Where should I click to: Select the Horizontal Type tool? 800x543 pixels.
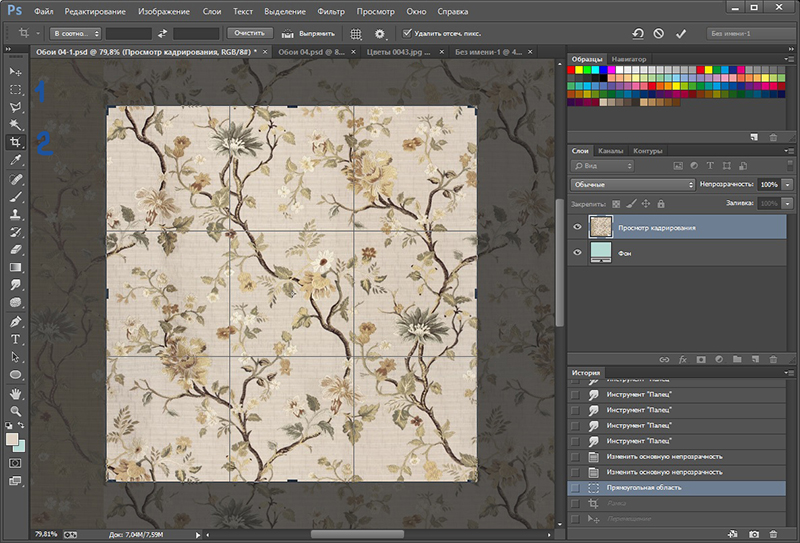pos(15,339)
